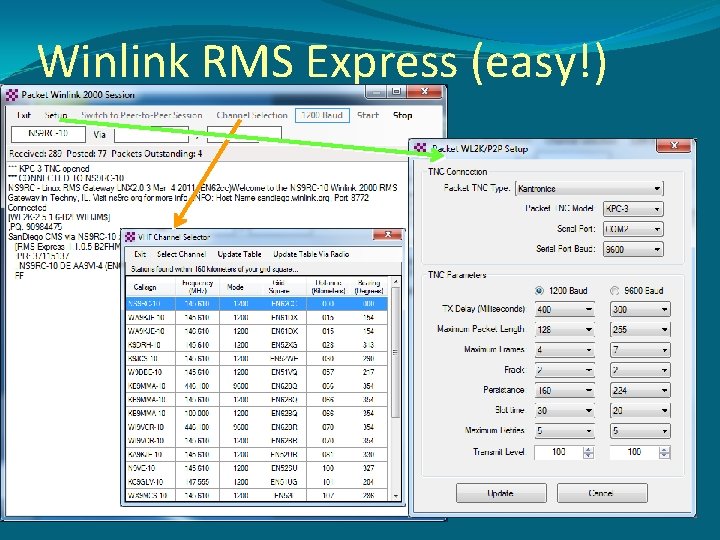Image resolution: width=720 pixels, height=540 pixels.
Task: Click the VHF Channel Selector title bar icon
Action: pos(130,237)
